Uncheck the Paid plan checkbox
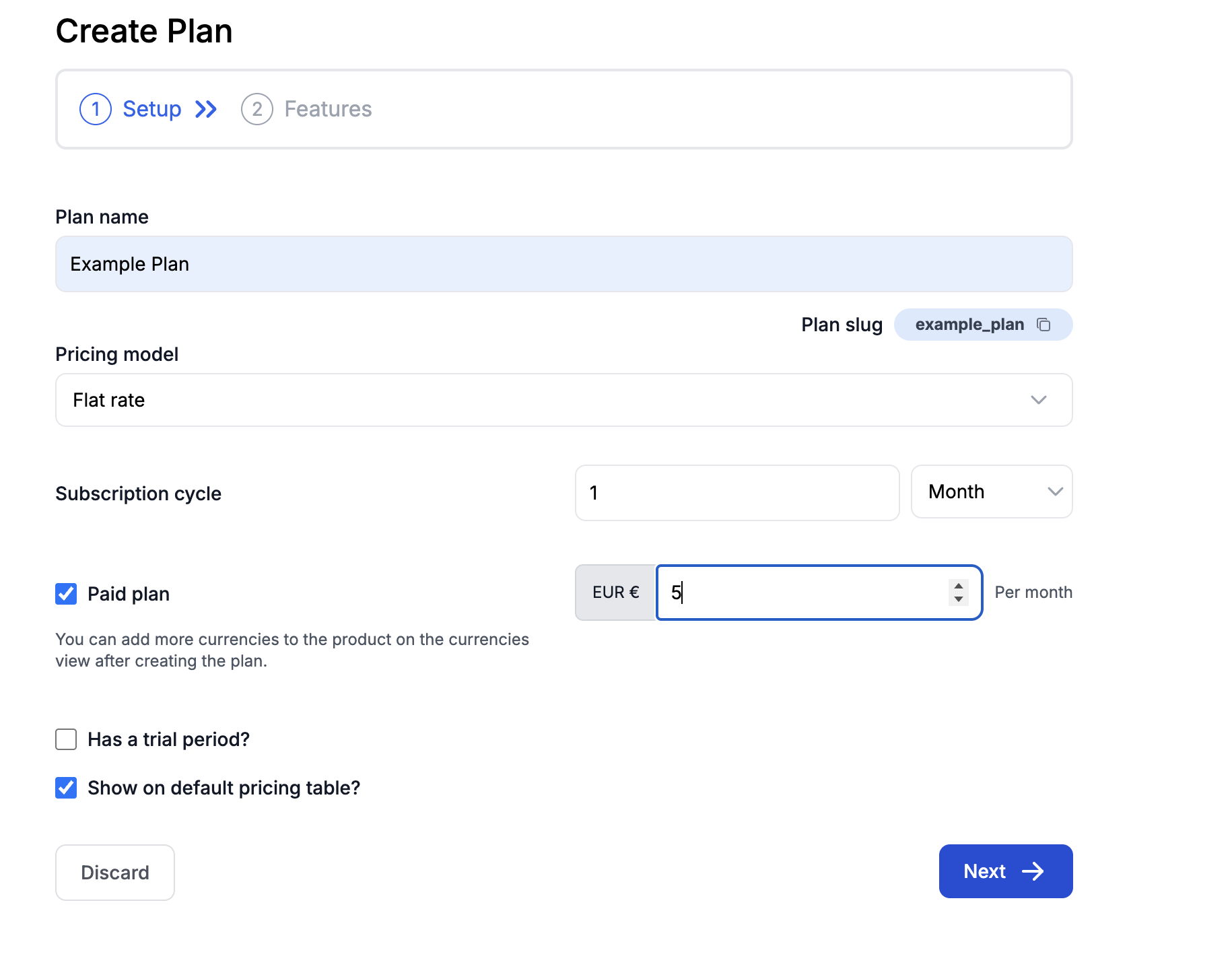The height and width of the screenshot is (979, 1232). [66, 594]
